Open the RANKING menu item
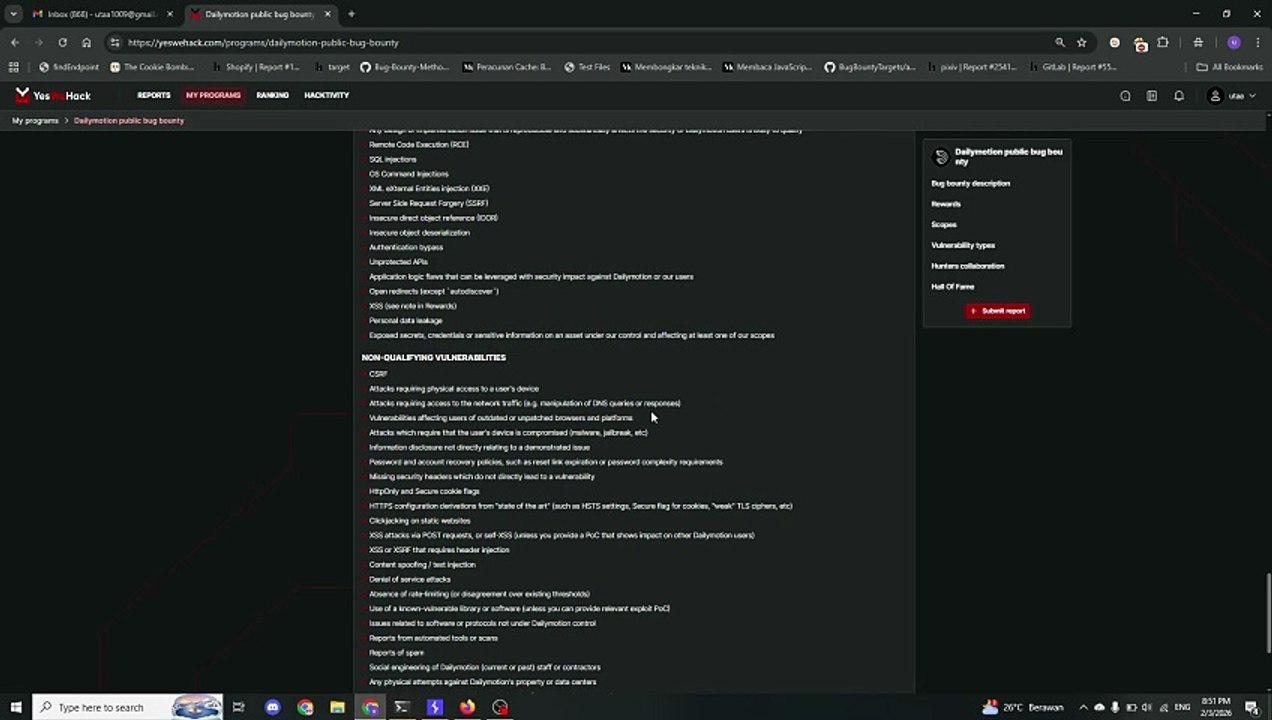 click(x=272, y=95)
